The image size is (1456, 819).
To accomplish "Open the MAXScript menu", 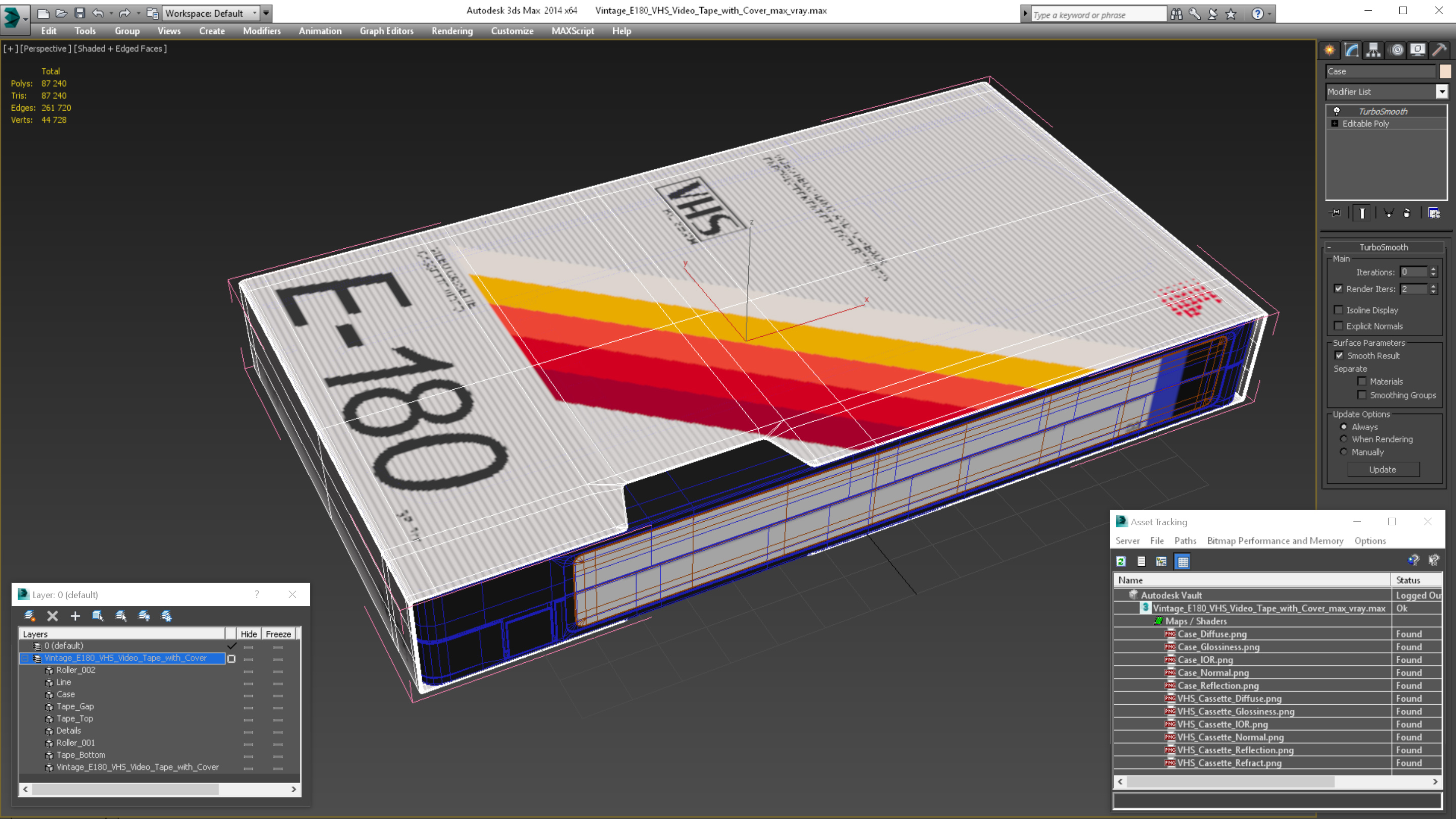I will pyautogui.click(x=573, y=31).
